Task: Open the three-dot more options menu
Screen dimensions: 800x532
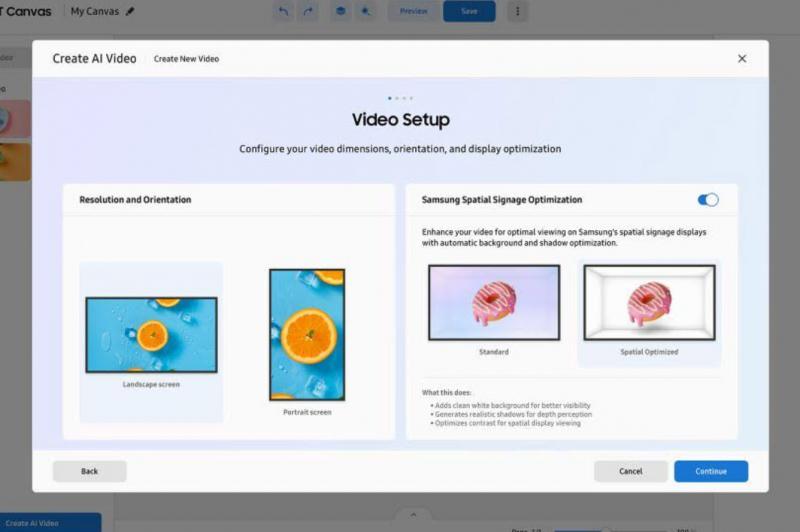Action: pyautogui.click(x=517, y=11)
